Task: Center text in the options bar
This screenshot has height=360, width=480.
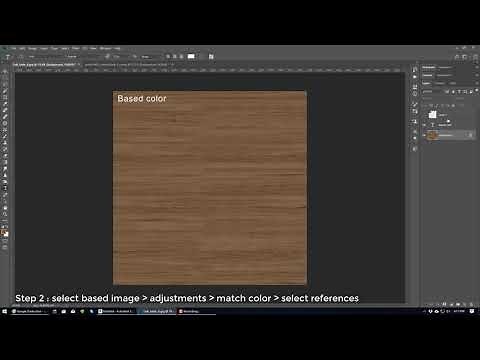Action: [x=174, y=57]
